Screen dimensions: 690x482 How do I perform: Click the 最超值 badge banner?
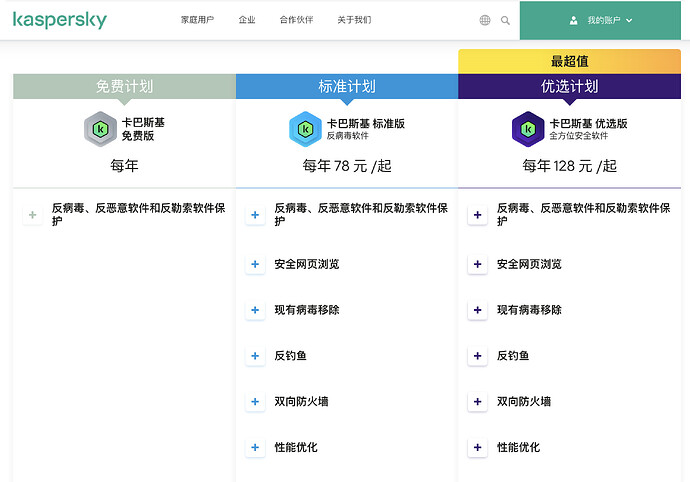(569, 62)
